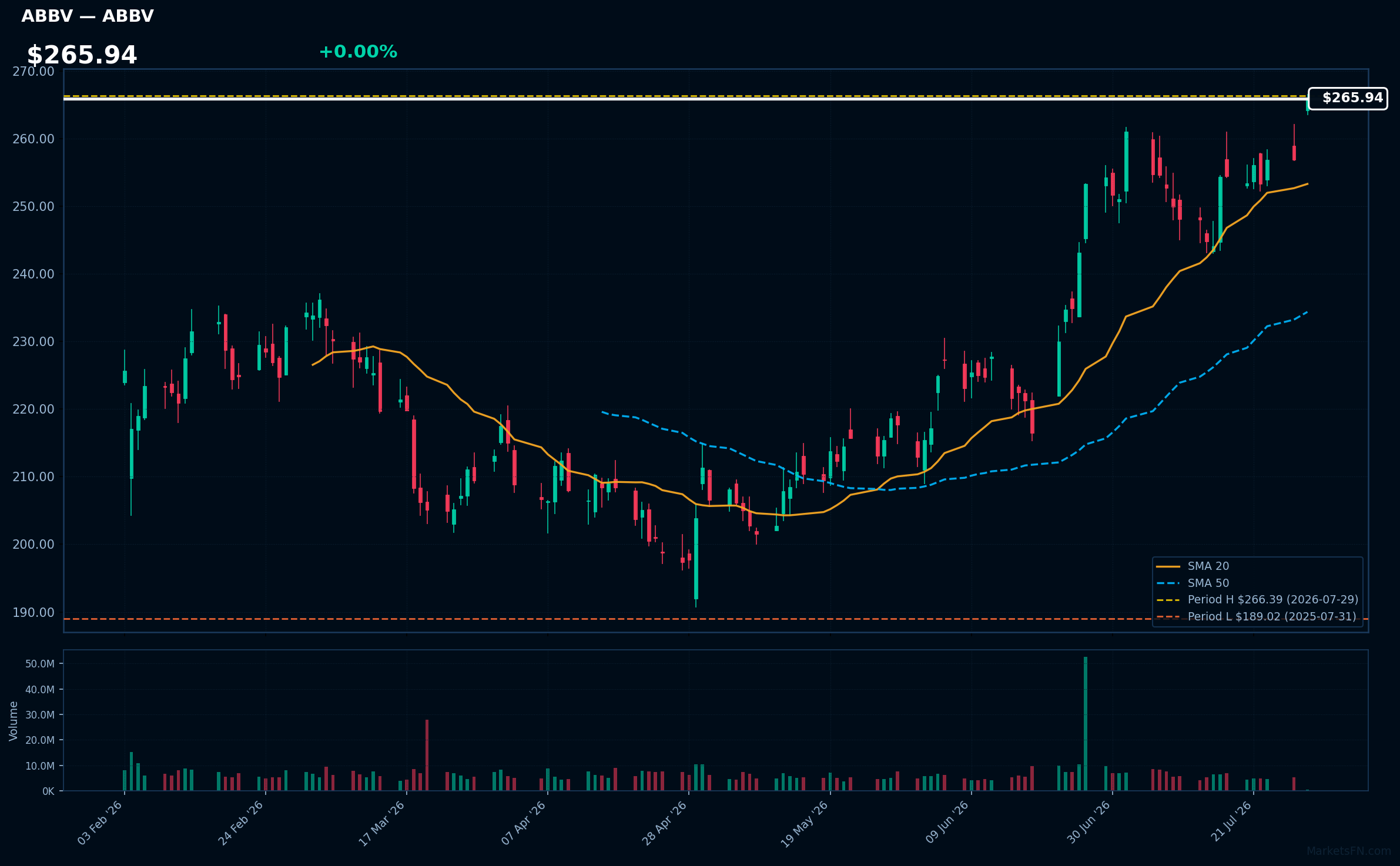
Task: Click the 0K volume axis label
Action: [x=48, y=791]
